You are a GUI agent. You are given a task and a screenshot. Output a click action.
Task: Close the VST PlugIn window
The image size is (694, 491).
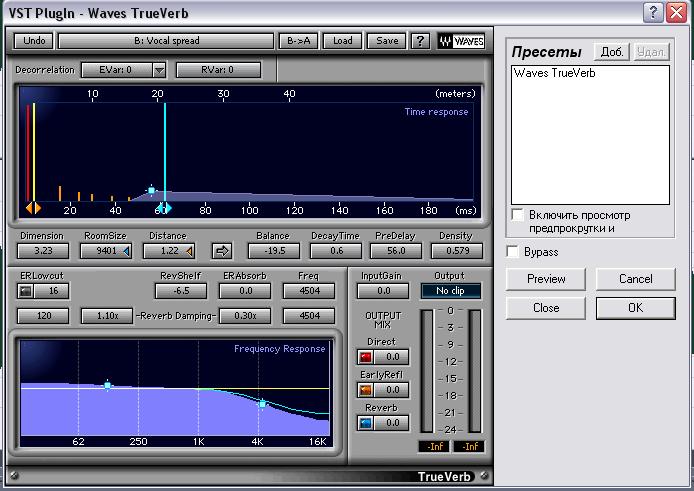(x=676, y=12)
